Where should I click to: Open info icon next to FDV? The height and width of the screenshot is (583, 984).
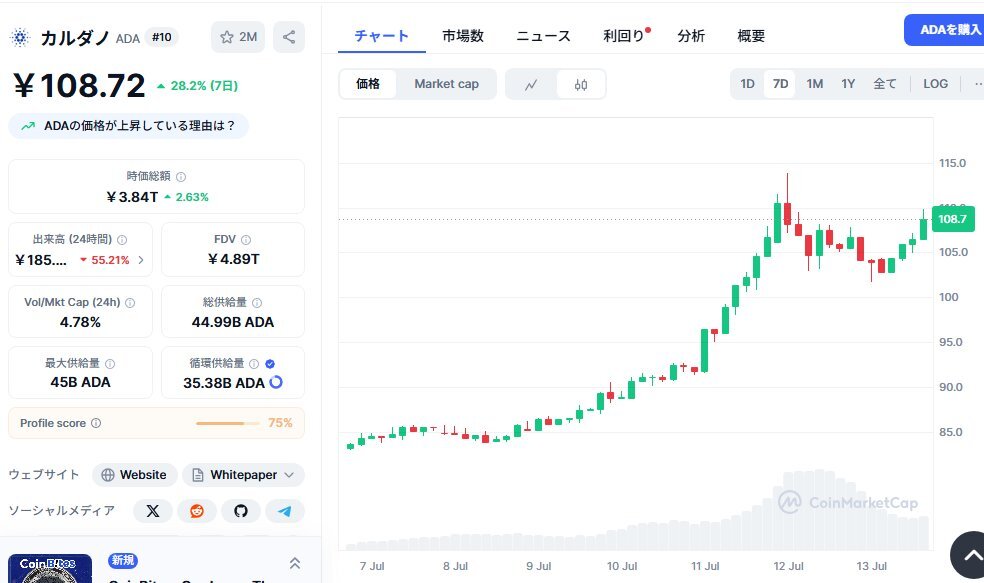246,240
